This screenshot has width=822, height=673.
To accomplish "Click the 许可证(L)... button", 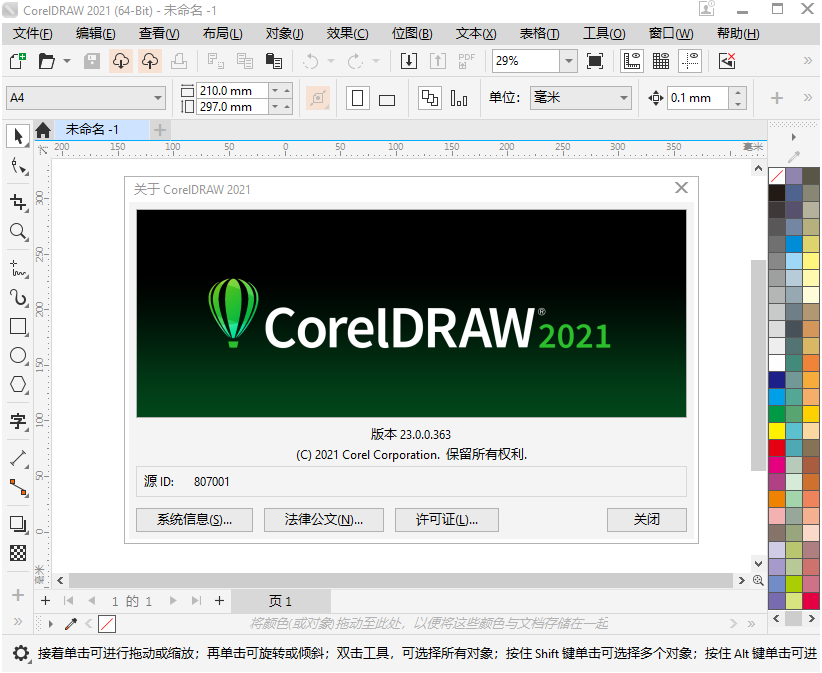I will click(447, 520).
